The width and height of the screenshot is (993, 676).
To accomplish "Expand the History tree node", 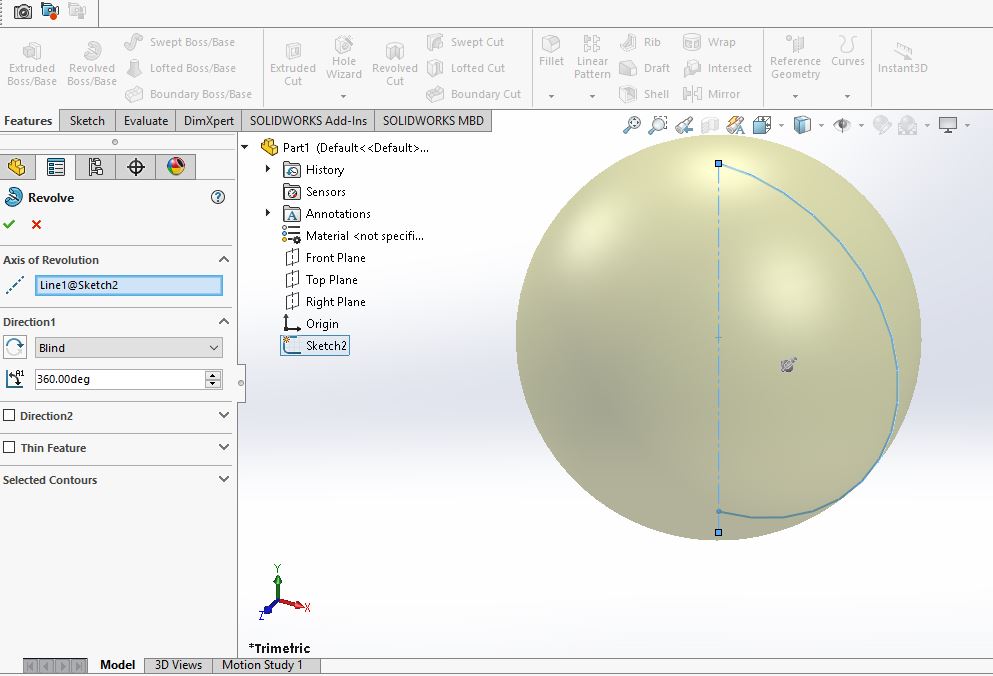I will [x=268, y=169].
